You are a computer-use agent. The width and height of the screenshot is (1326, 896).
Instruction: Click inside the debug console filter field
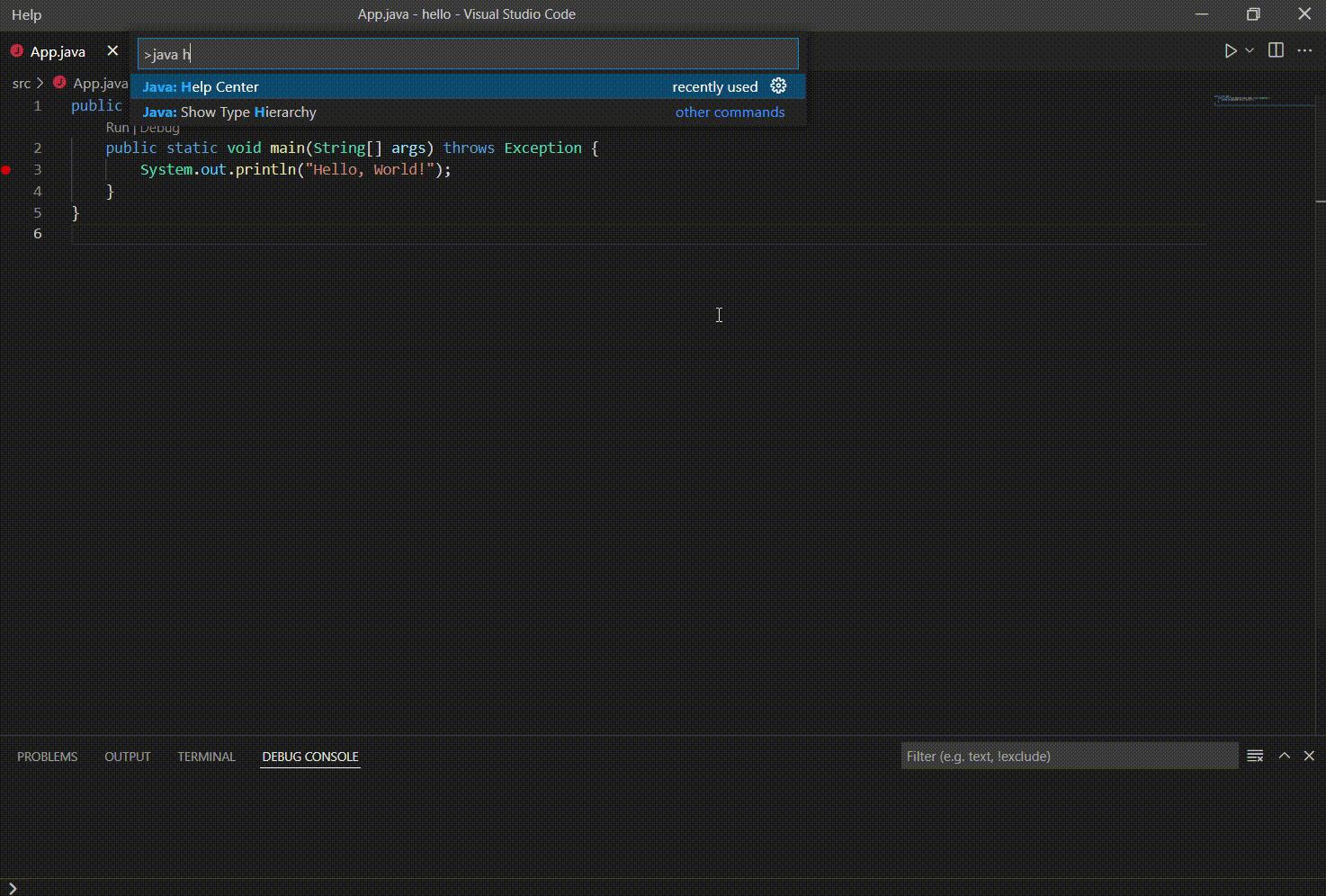(1069, 756)
